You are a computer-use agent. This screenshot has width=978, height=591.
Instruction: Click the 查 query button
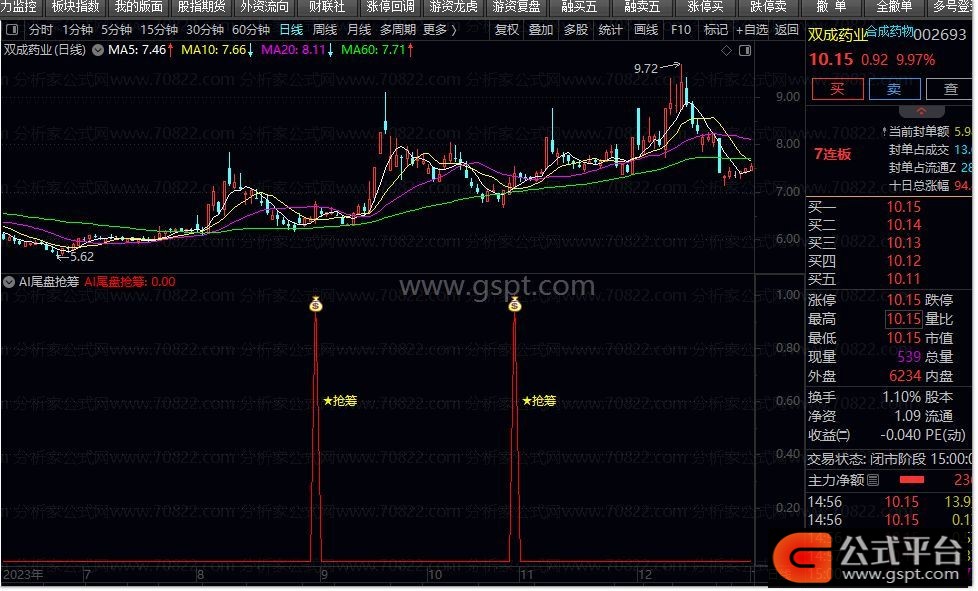click(950, 89)
